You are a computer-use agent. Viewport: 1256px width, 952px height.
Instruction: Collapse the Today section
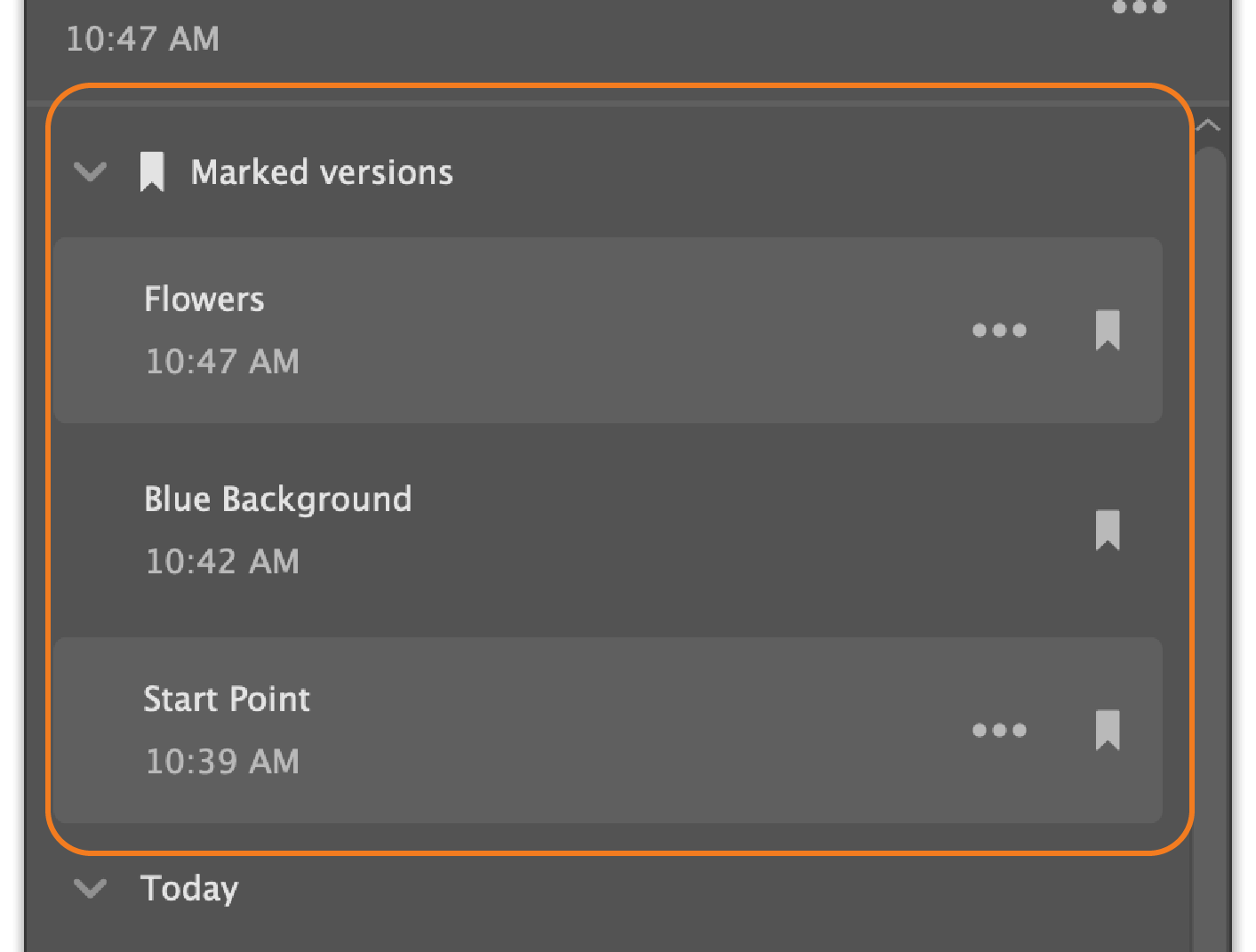91,888
